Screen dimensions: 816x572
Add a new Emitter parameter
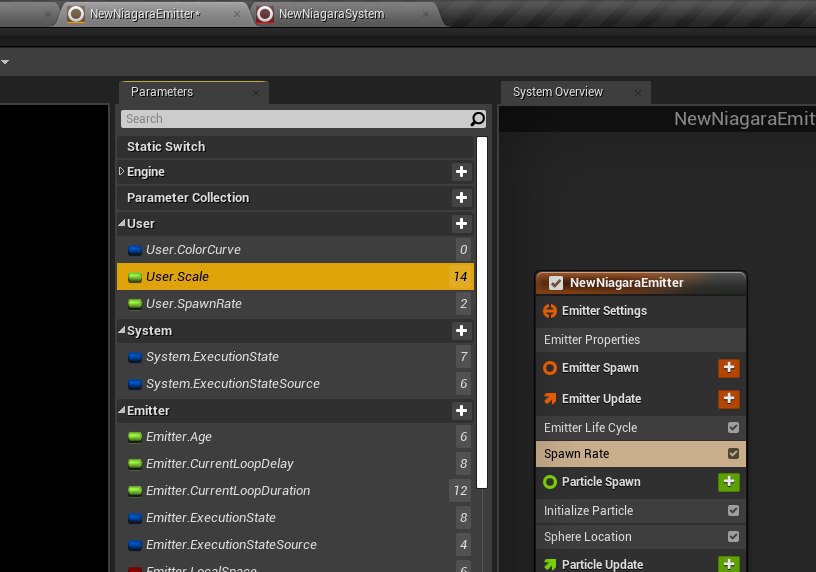[x=461, y=411]
